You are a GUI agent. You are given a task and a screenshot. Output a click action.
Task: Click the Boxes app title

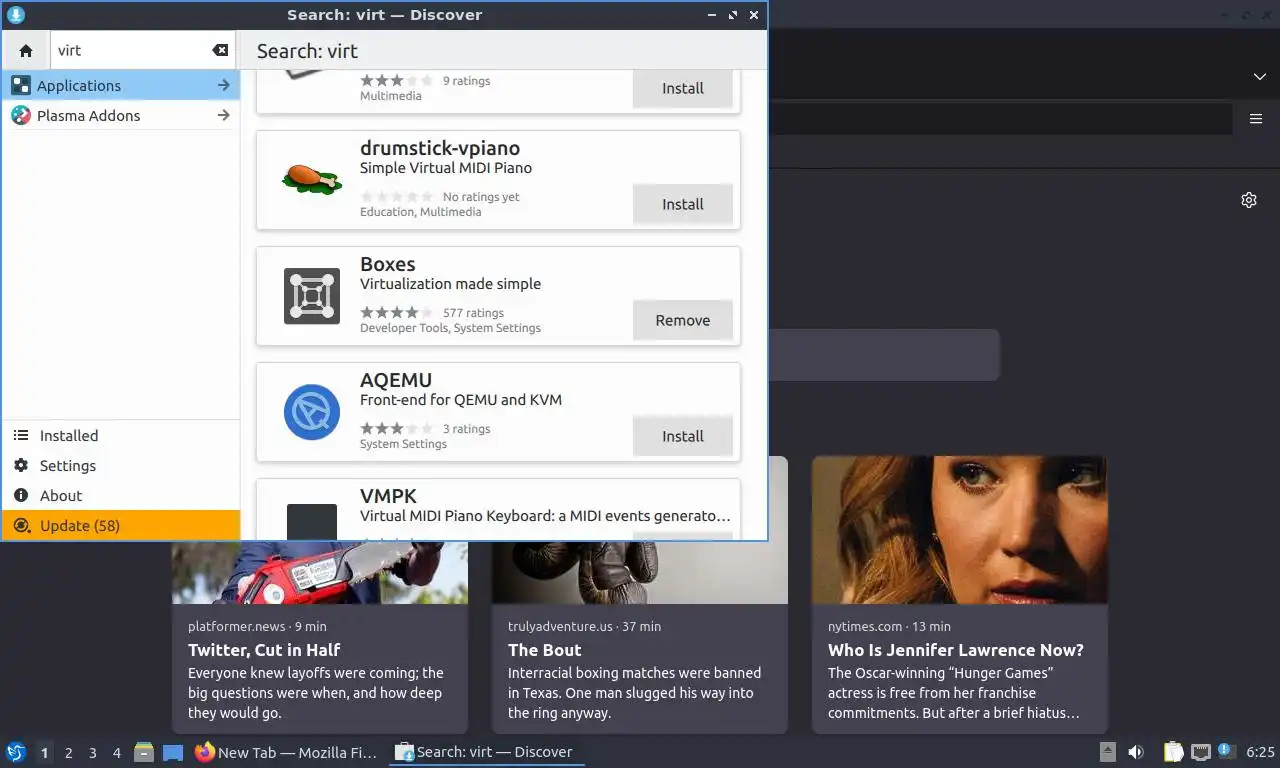[x=387, y=264]
